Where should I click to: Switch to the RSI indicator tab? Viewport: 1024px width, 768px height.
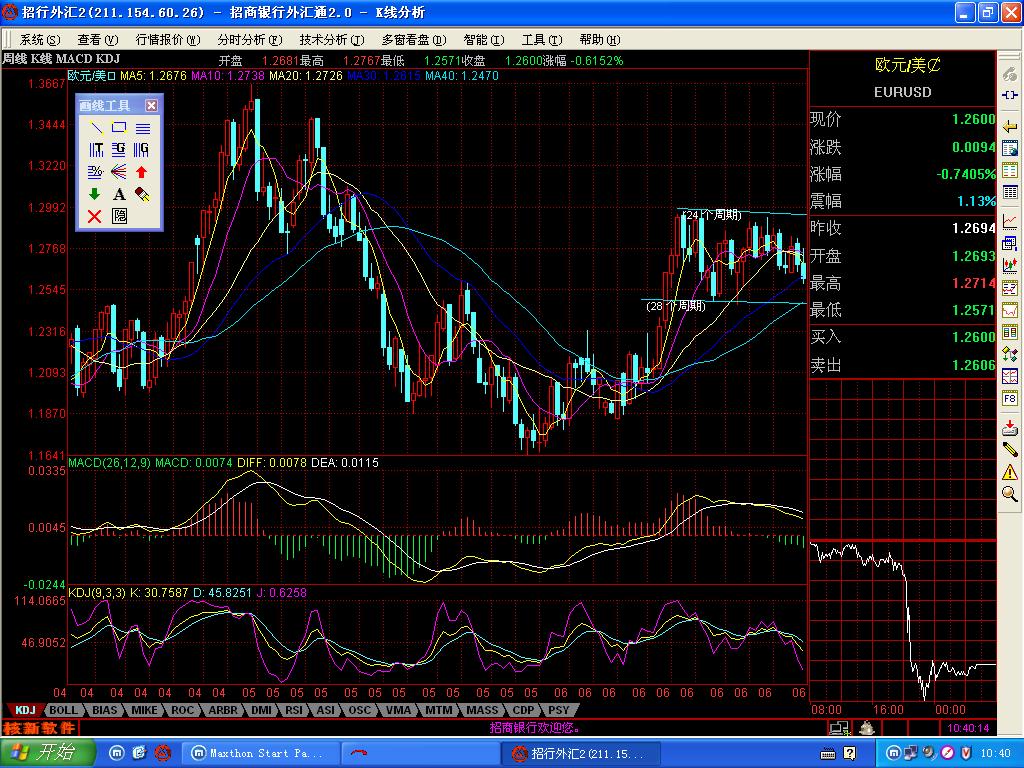point(294,710)
